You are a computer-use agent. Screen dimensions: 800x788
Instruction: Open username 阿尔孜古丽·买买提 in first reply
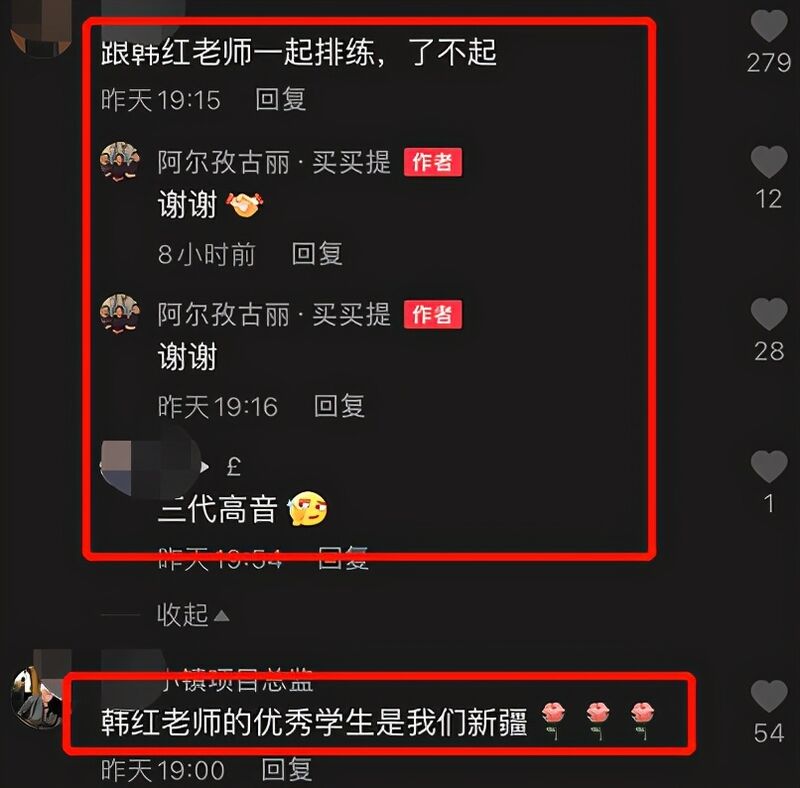click(274, 162)
